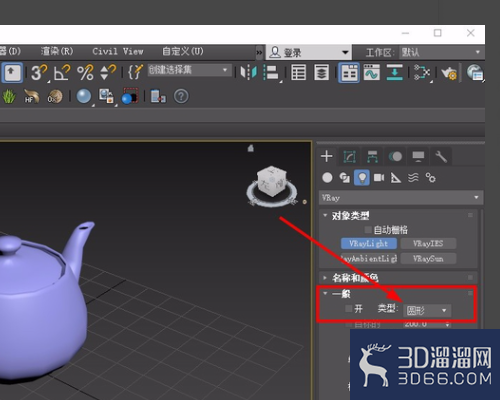Expand the toolbar overflow chevron

(259, 52)
